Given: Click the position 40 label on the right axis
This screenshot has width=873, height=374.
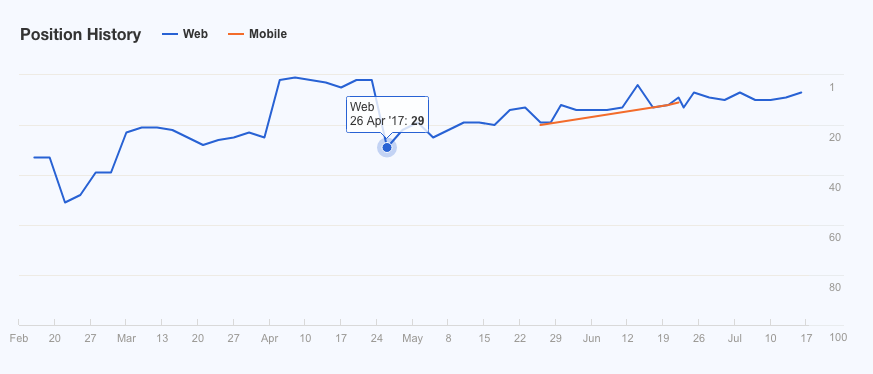Looking at the screenshot, I should [x=835, y=187].
